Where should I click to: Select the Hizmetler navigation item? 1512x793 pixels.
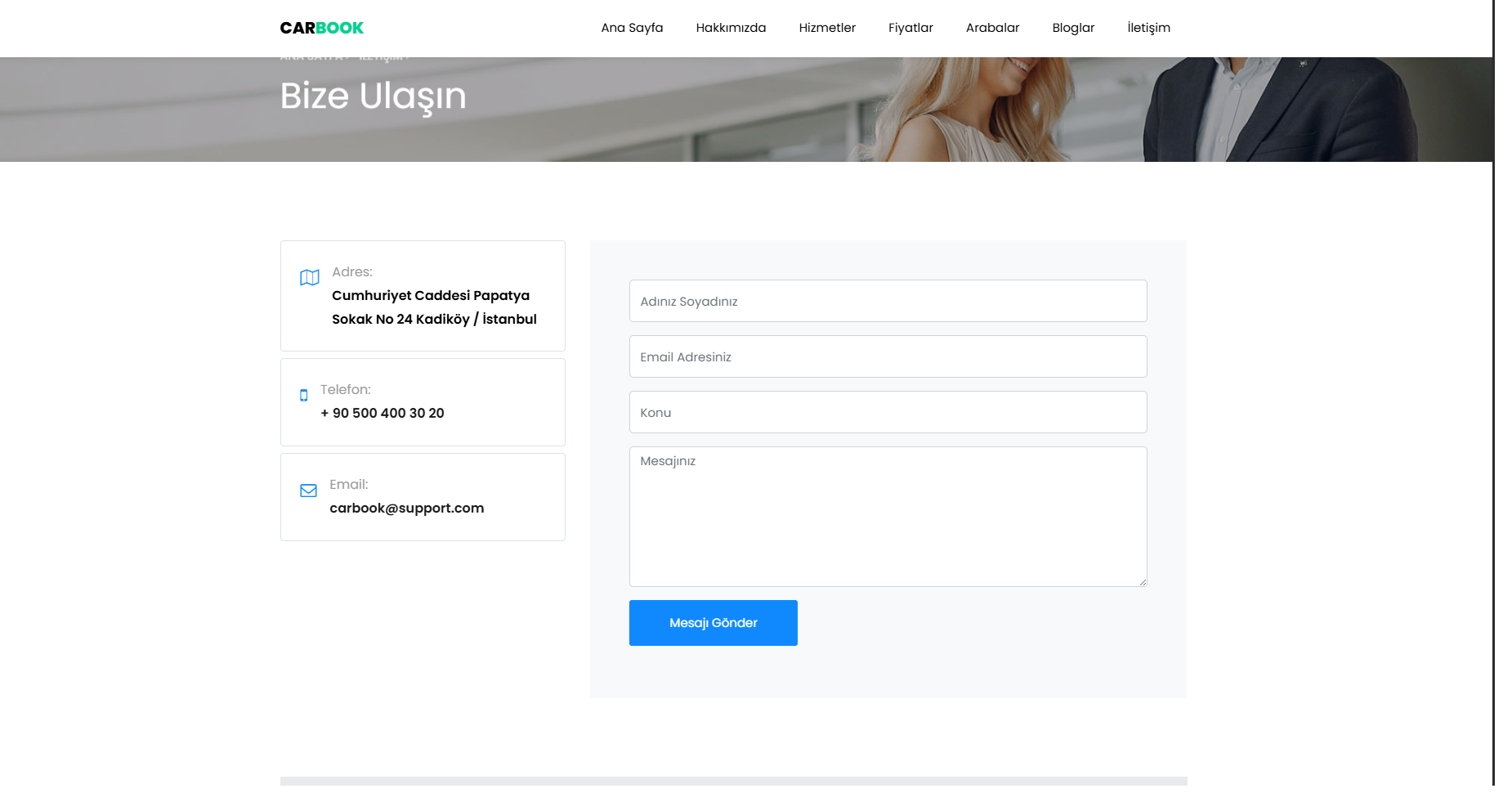827,27
